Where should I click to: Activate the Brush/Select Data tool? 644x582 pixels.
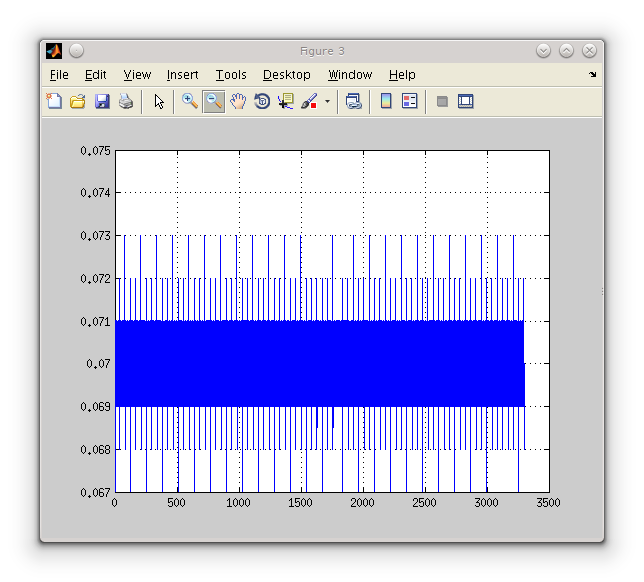[x=309, y=101]
